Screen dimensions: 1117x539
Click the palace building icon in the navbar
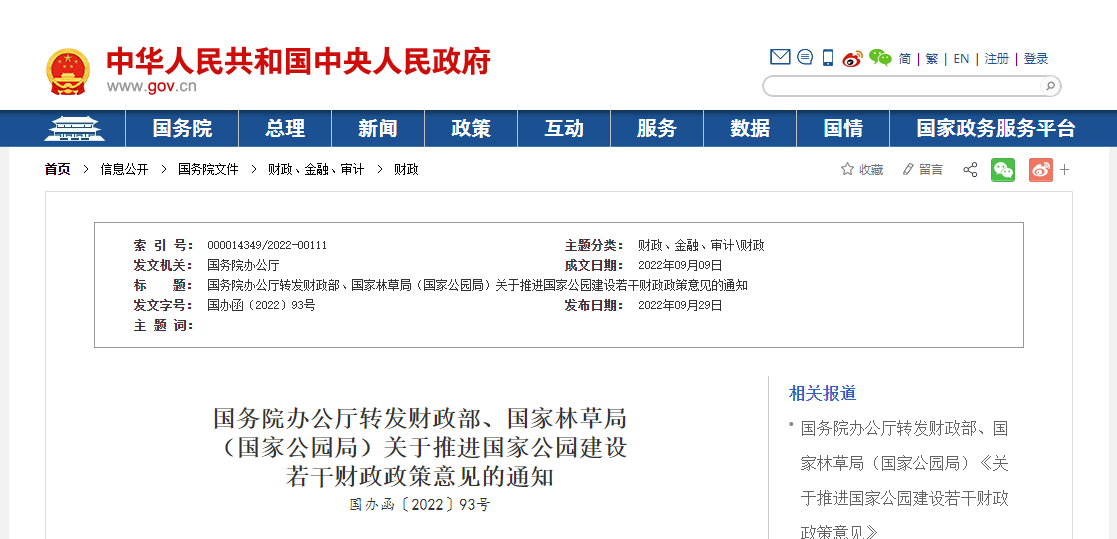[74, 128]
